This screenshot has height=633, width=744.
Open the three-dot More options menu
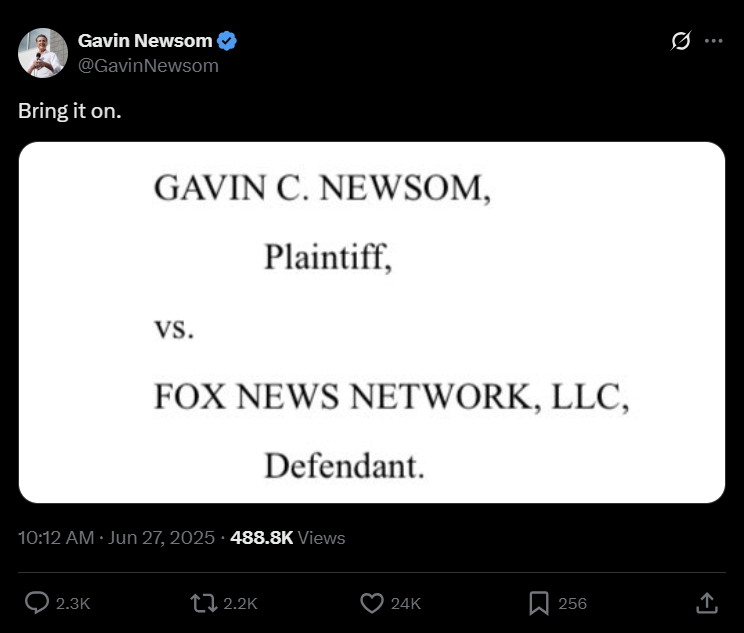tap(713, 41)
